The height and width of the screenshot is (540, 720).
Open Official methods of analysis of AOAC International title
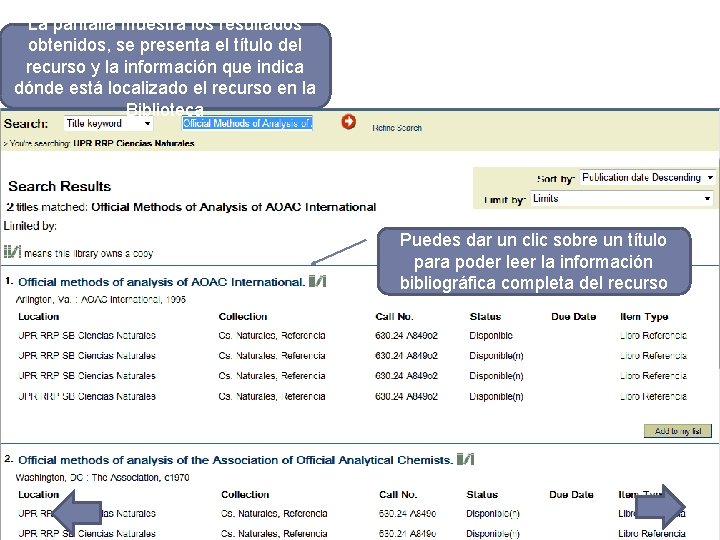click(x=162, y=282)
